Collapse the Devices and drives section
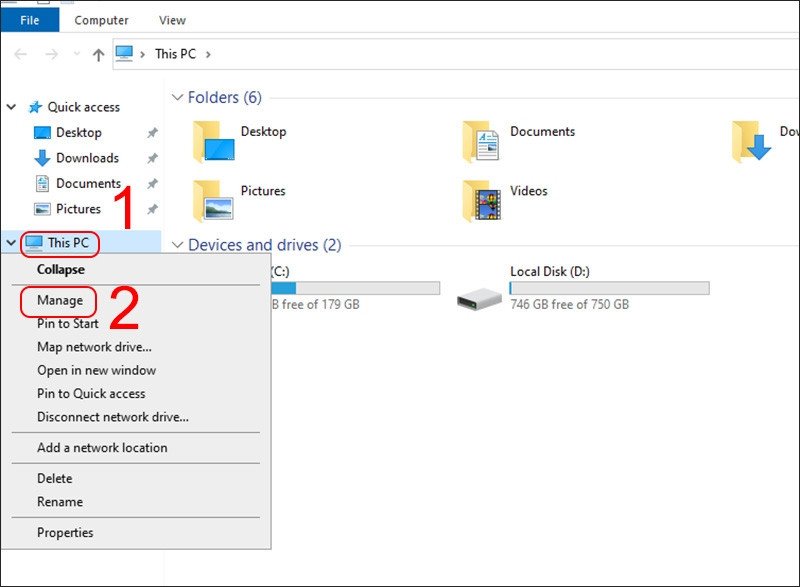 177,245
